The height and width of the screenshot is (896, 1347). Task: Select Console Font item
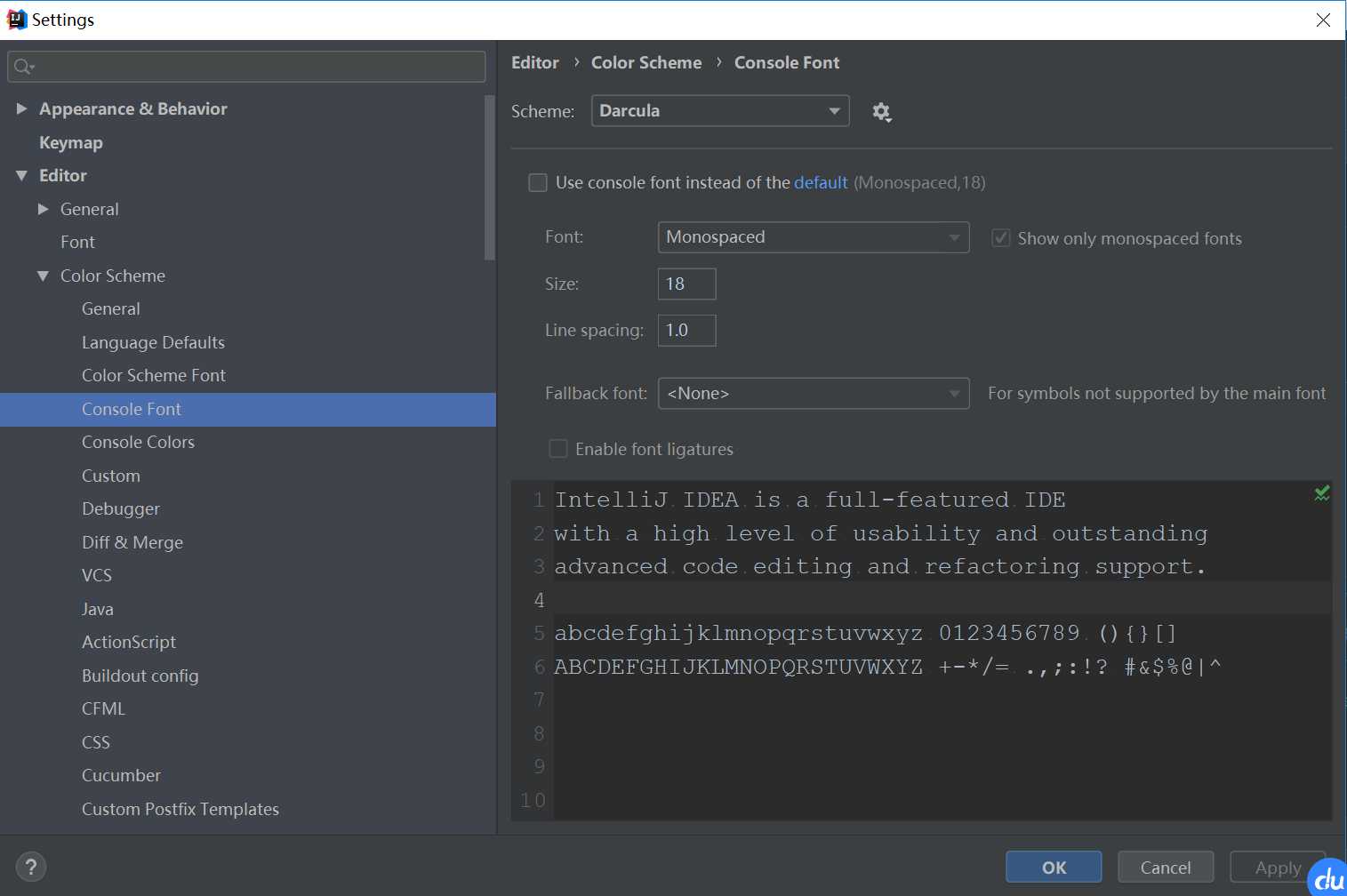(248, 410)
